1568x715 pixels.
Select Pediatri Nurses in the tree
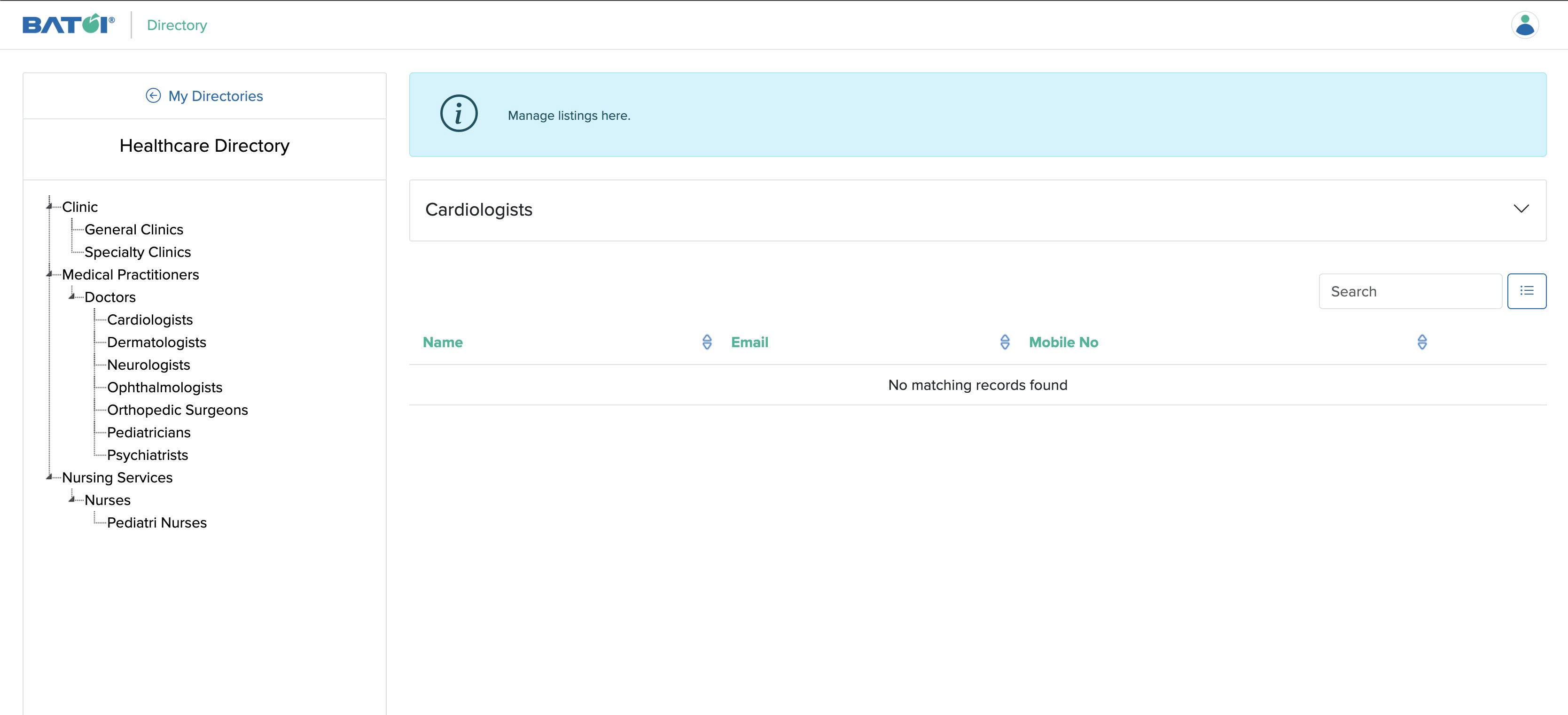tap(156, 522)
